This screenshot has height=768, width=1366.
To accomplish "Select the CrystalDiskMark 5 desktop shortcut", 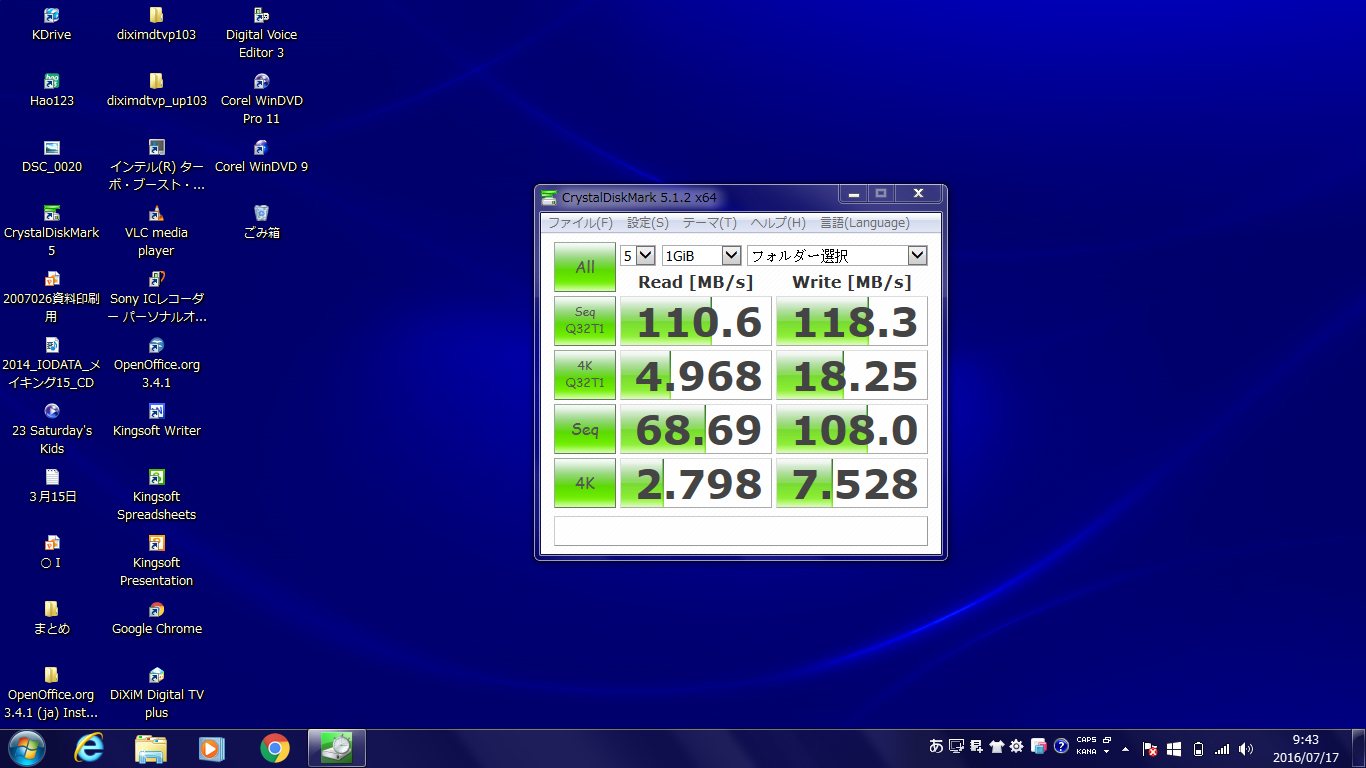I will [x=52, y=231].
